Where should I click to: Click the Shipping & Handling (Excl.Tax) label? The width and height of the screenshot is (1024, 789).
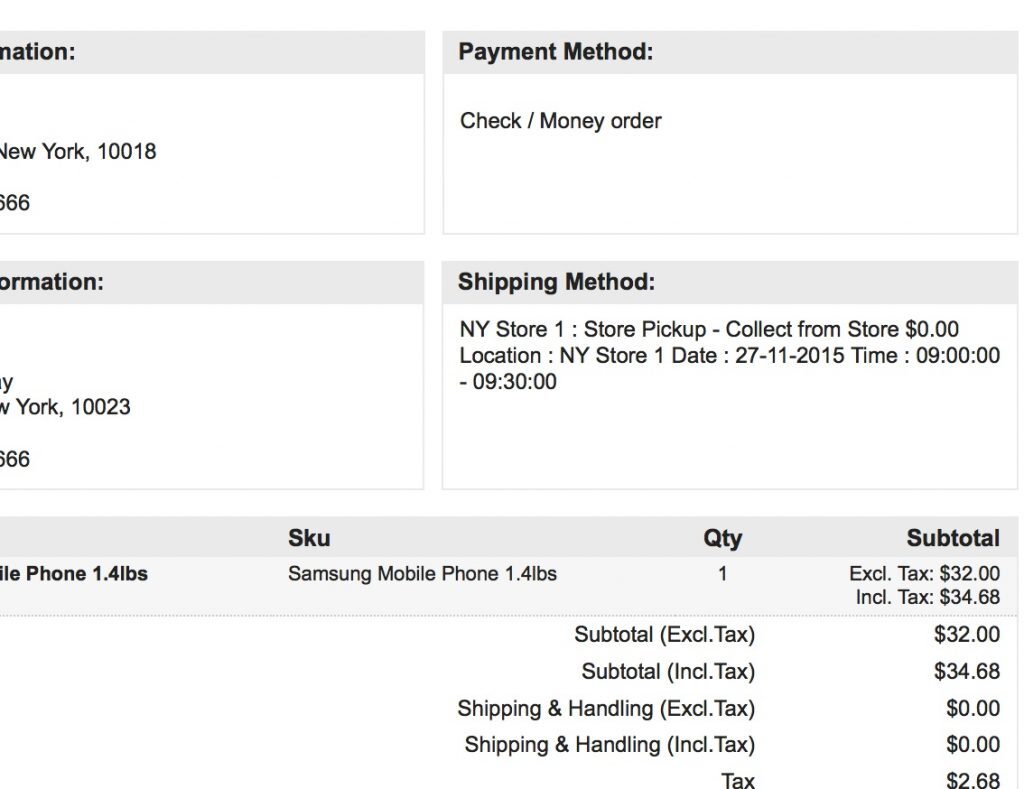[606, 708]
